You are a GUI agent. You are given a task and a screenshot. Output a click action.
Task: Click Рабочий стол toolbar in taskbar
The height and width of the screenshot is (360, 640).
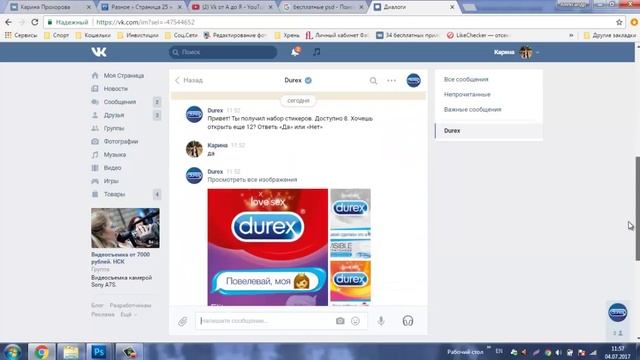pyautogui.click(x=465, y=352)
